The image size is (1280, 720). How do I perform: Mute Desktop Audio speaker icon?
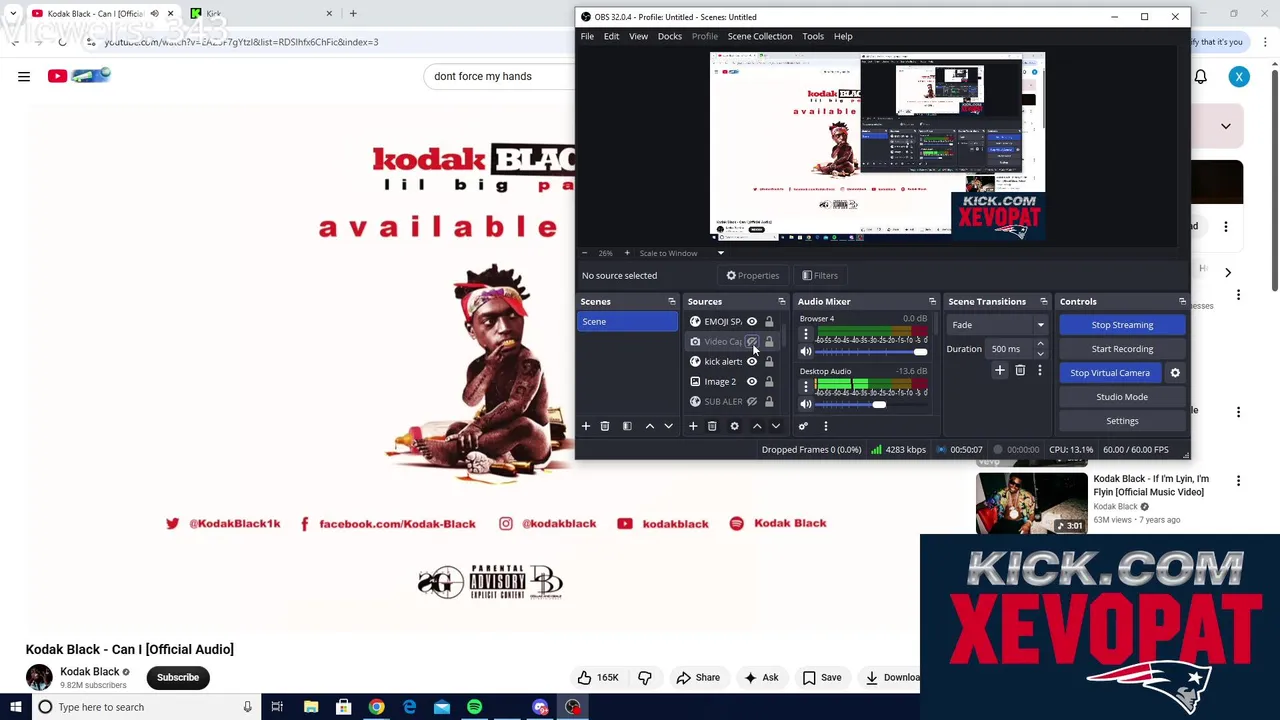tap(806, 404)
